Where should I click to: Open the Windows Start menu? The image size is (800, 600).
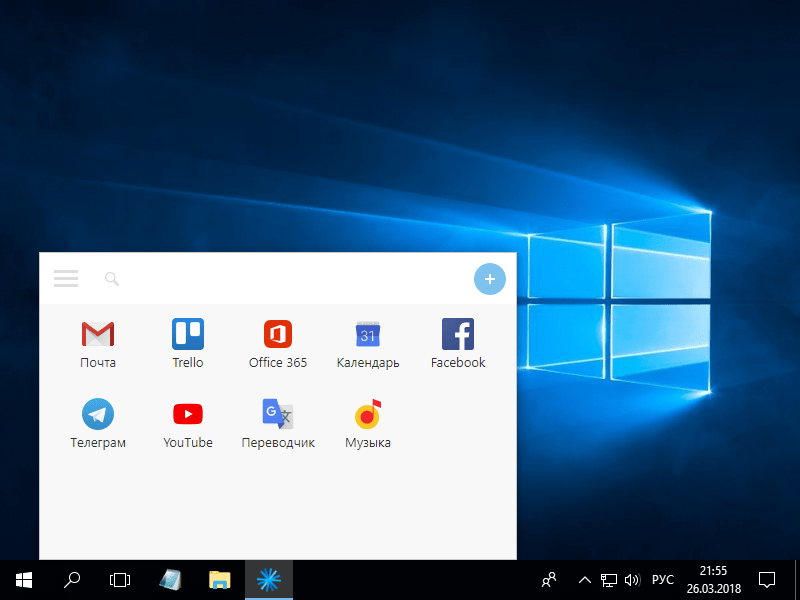(24, 579)
